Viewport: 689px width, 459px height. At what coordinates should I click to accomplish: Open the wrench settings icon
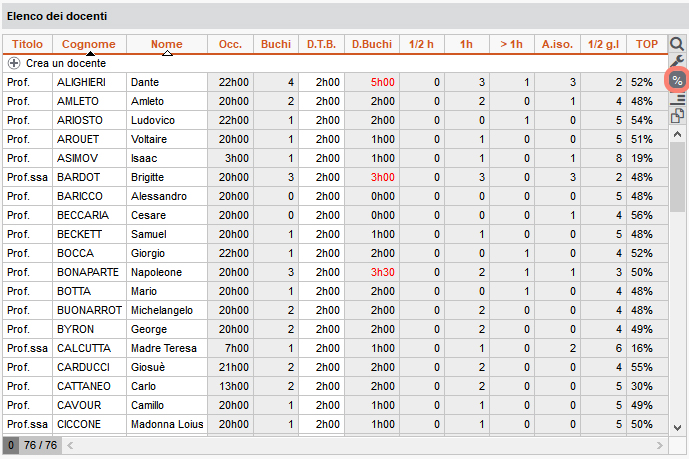677,61
